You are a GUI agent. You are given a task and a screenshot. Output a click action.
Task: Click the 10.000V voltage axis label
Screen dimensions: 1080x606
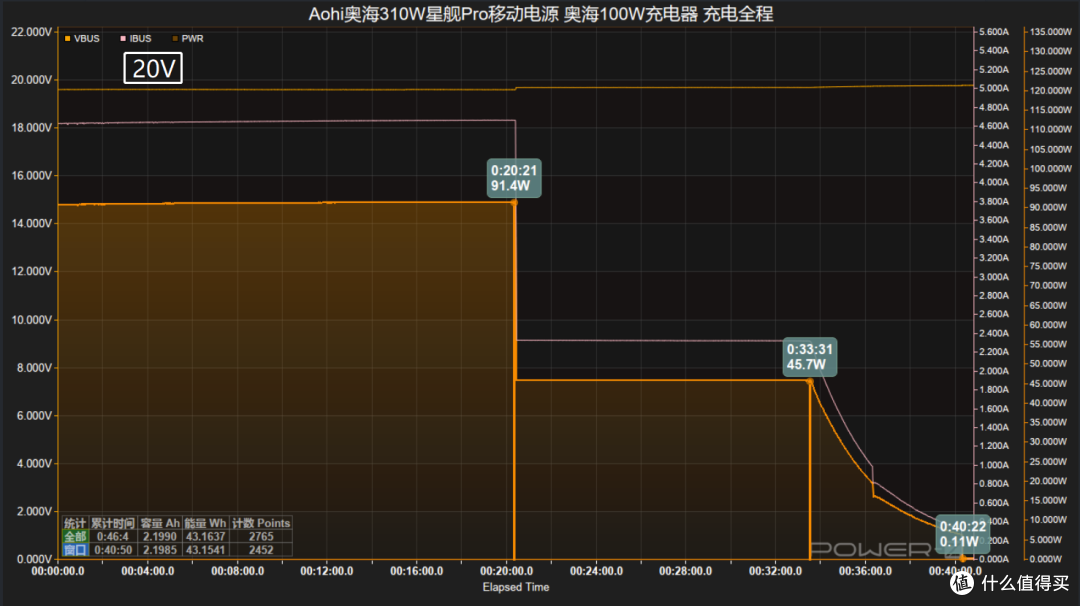coord(32,320)
